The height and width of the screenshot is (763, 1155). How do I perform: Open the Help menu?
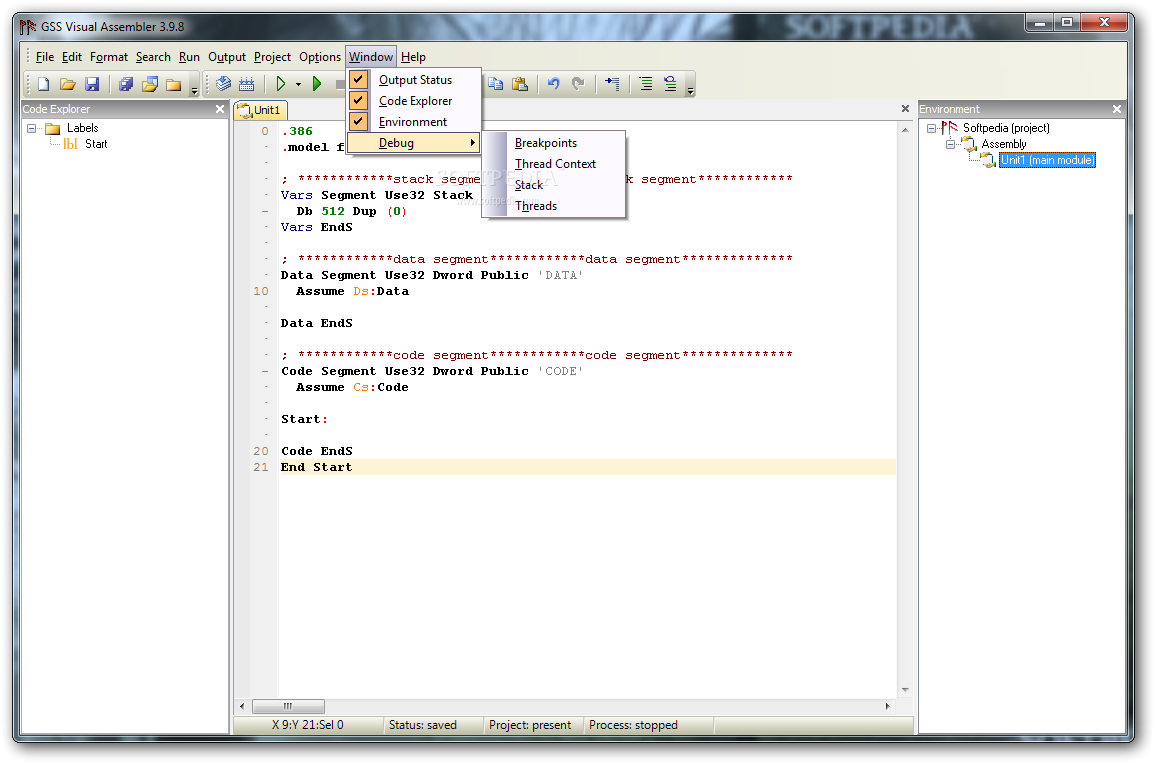point(413,57)
